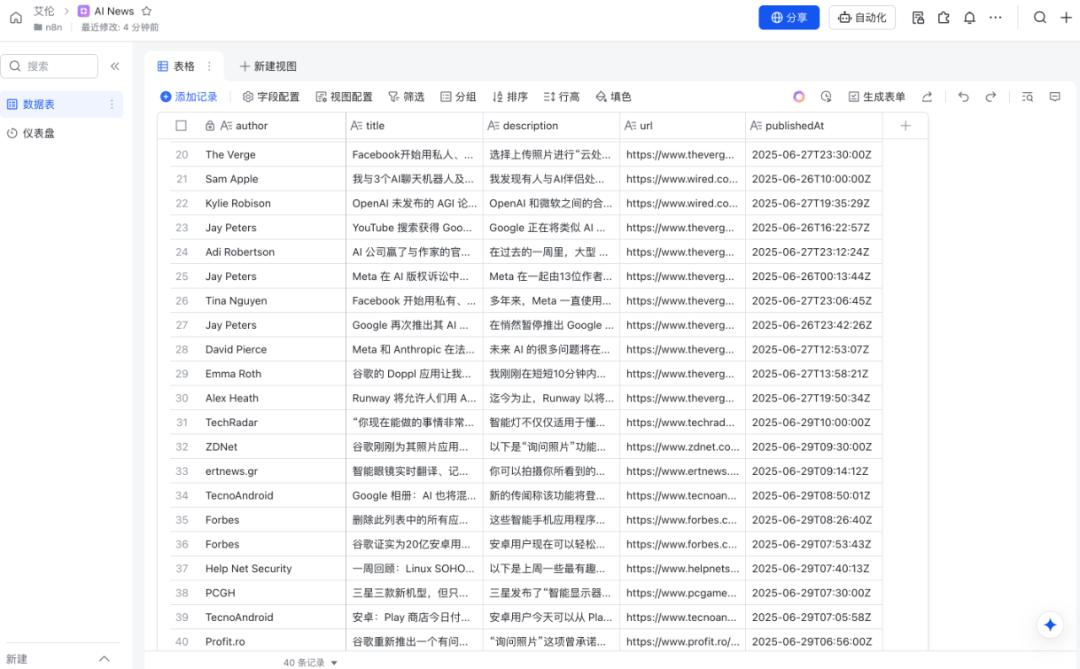
Task: Open the 排序 sort menu
Action: point(510,96)
